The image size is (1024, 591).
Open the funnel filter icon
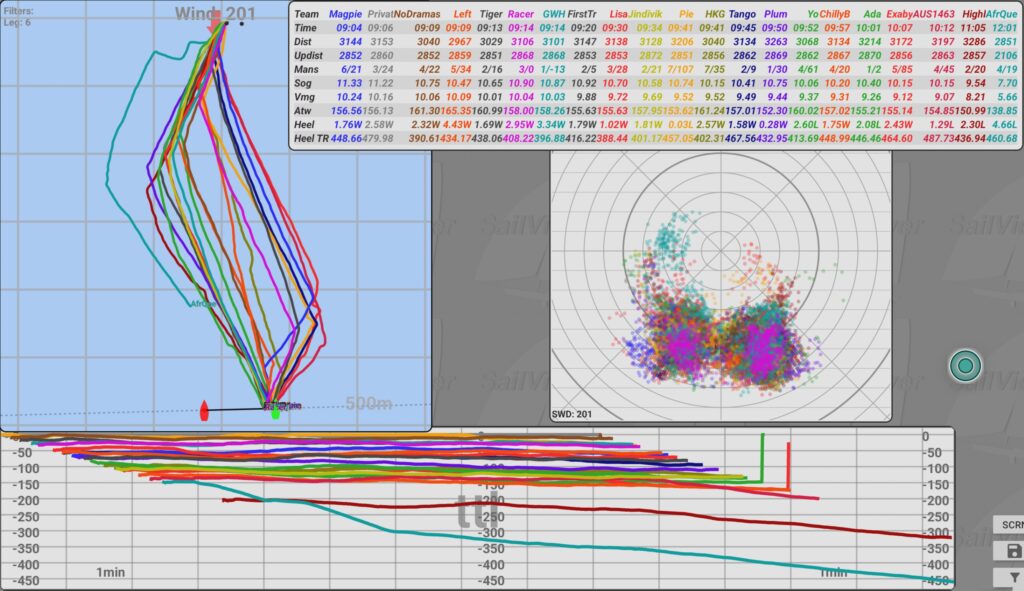1014,577
